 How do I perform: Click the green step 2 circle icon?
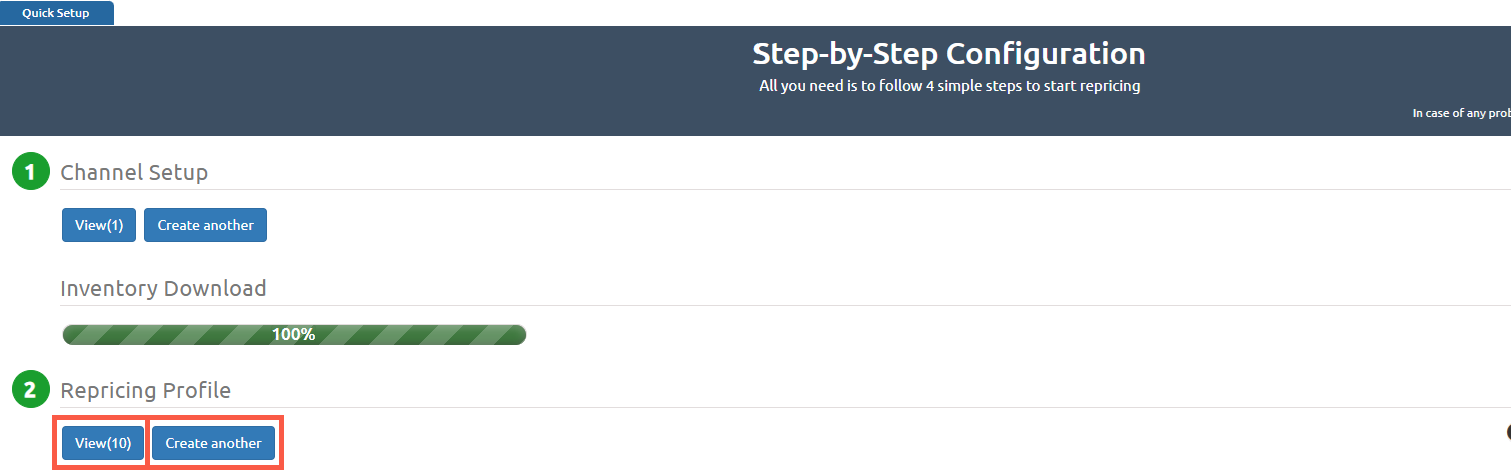pyautogui.click(x=30, y=390)
